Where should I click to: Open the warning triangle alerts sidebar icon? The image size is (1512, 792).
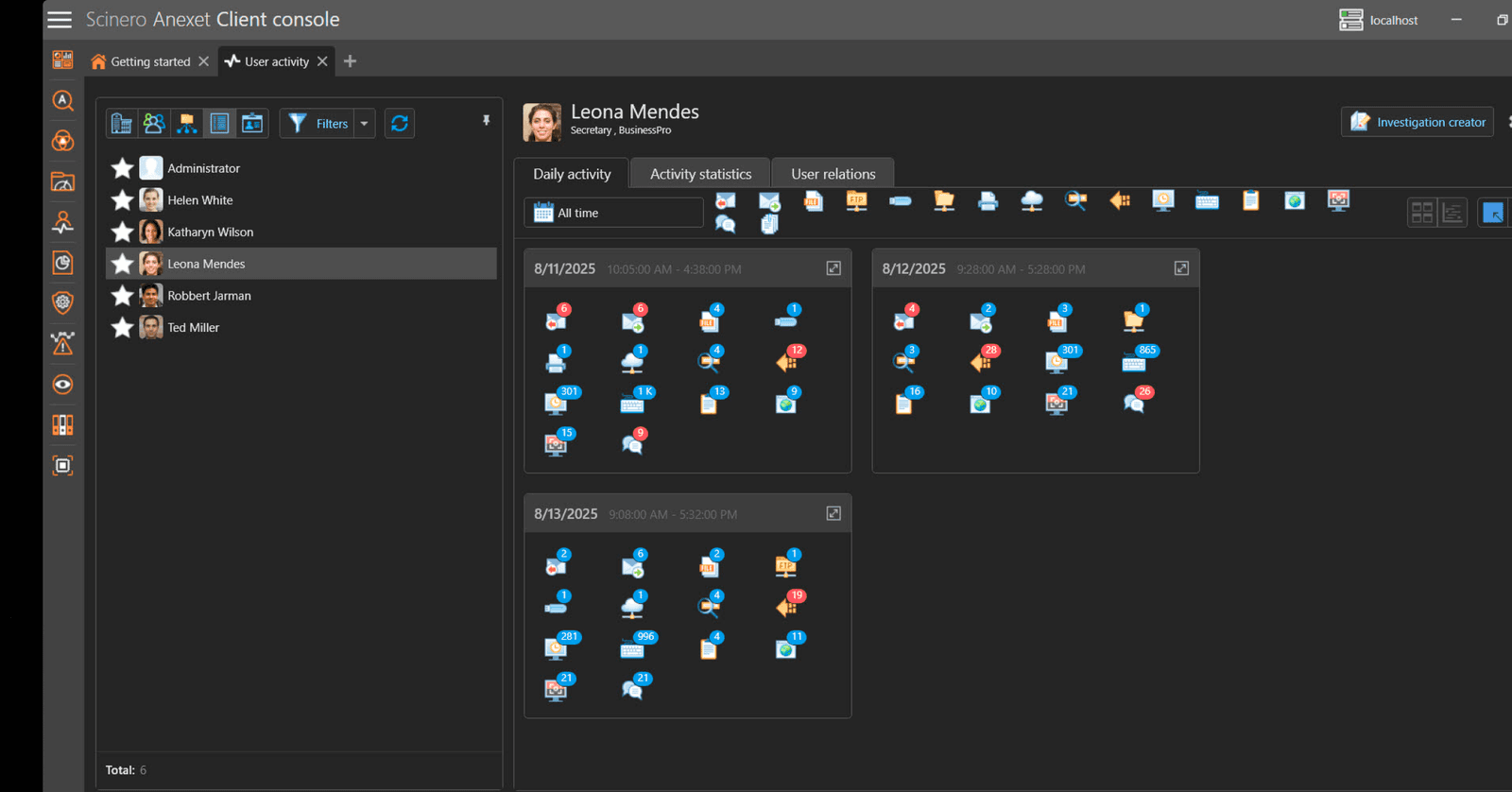point(62,343)
